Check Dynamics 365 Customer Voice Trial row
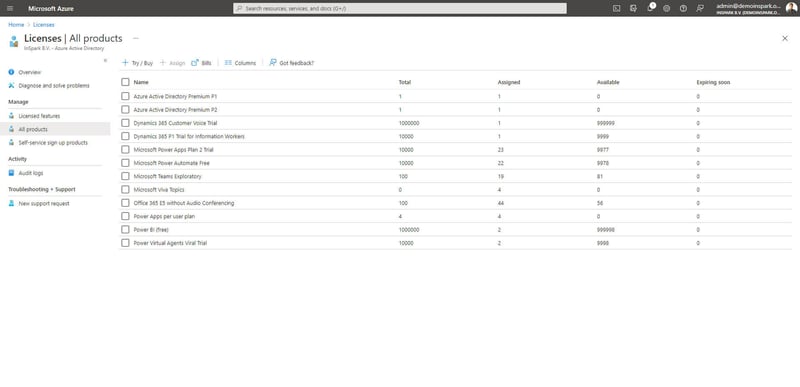Viewport: 800px width, 387px height. click(125, 123)
